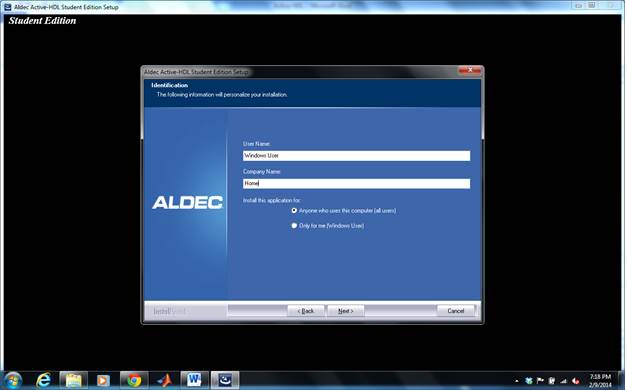
Task: Open Windows Explorer folder in taskbar
Action: [x=73, y=380]
